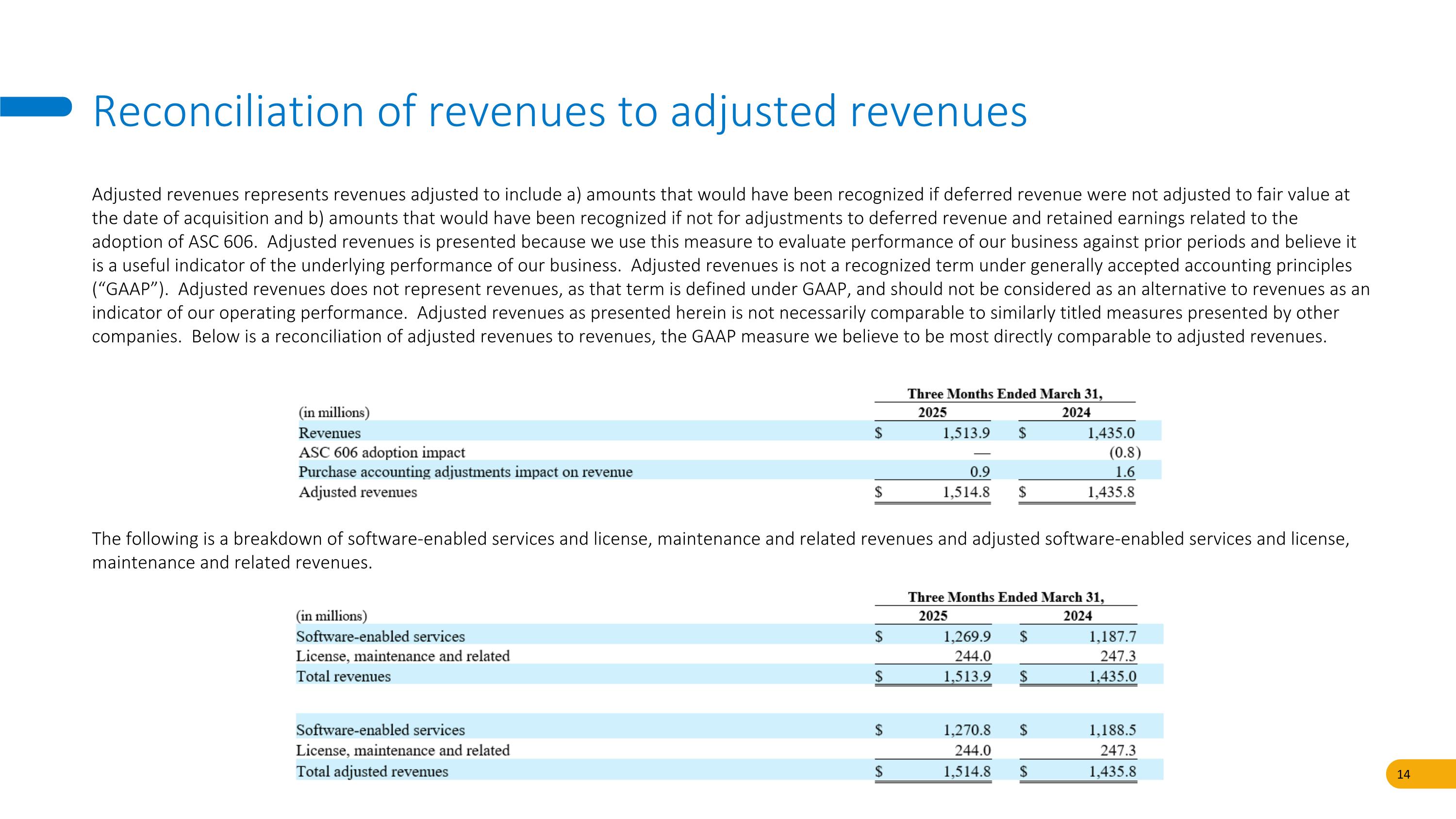The width and height of the screenshot is (1456, 819).
Task: Select the 2025 Revenues value 1,513.9 in first table
Action: (966, 433)
